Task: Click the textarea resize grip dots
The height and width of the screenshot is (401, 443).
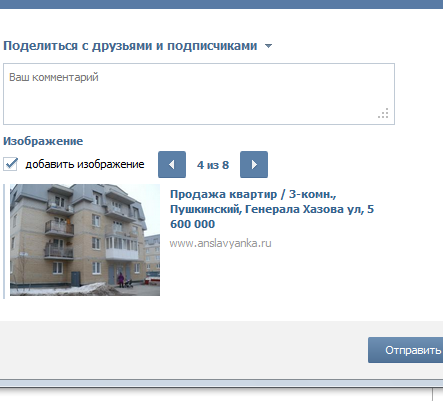Action: pyautogui.click(x=383, y=113)
